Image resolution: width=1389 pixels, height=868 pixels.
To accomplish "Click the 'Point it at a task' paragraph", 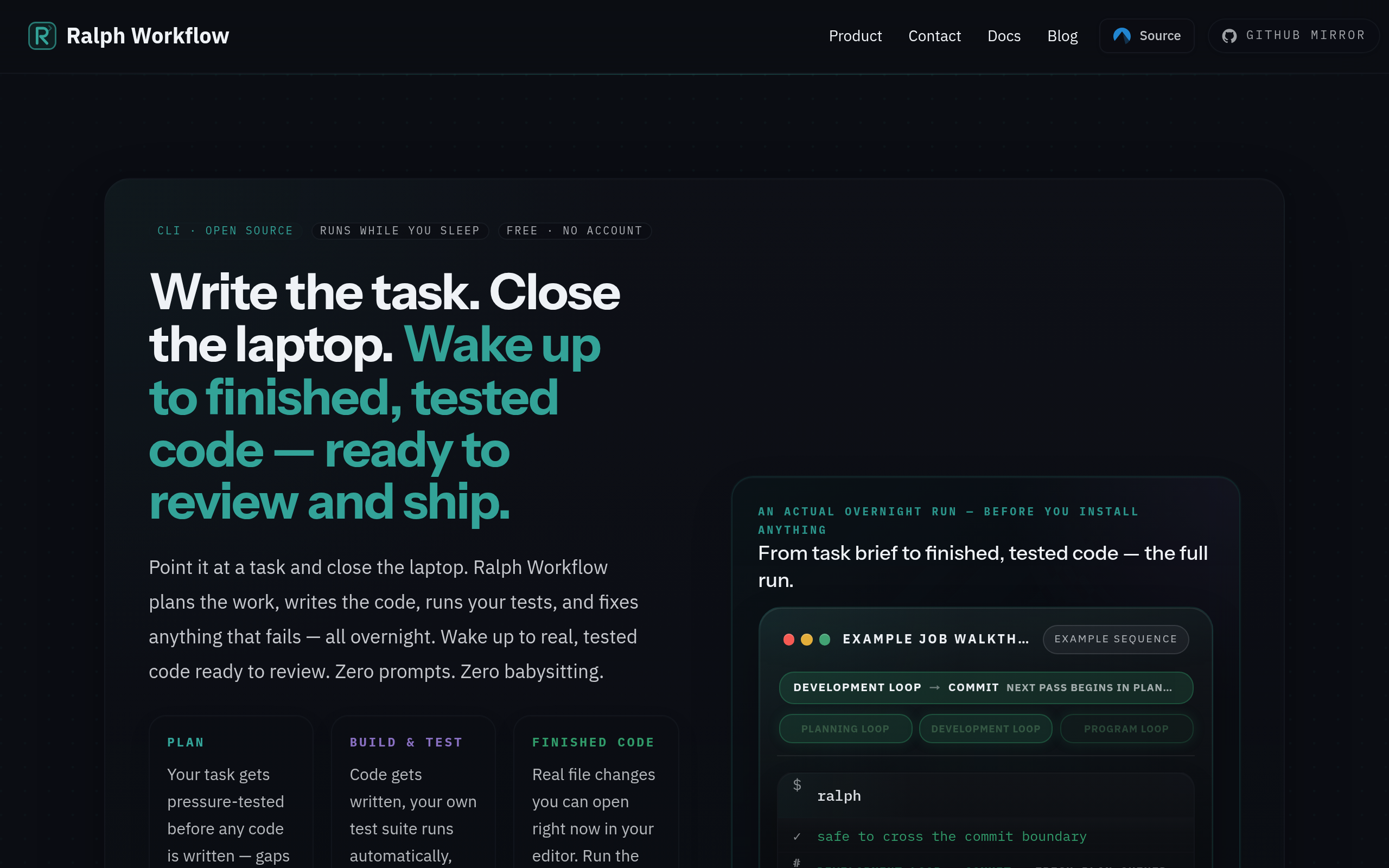I will click(x=393, y=620).
